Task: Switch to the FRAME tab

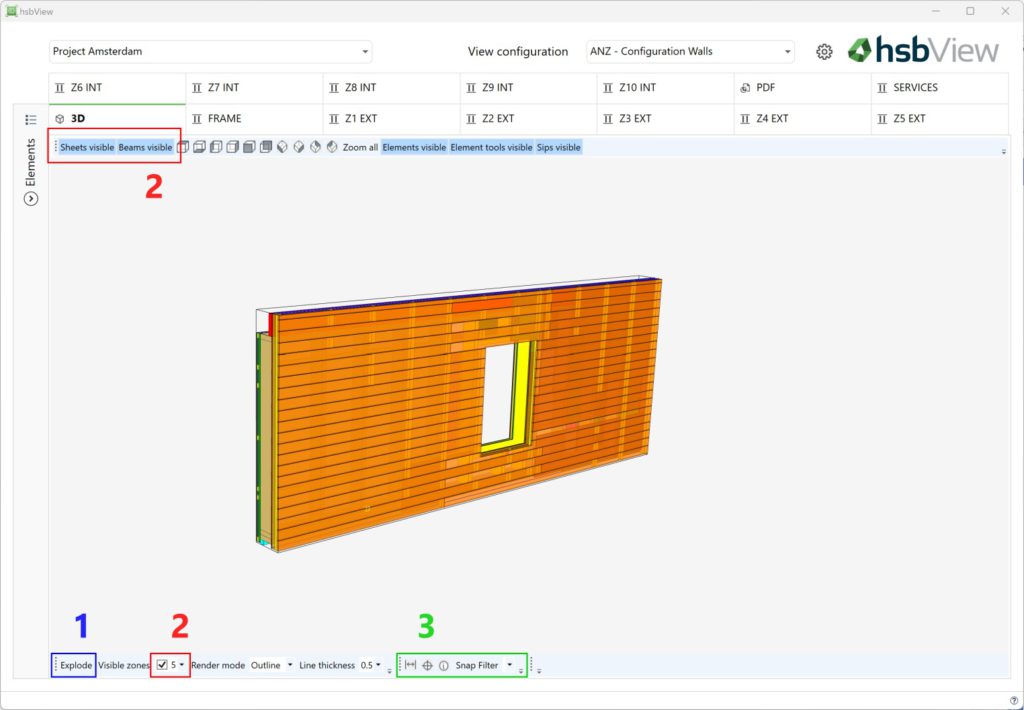Action: pyautogui.click(x=255, y=119)
